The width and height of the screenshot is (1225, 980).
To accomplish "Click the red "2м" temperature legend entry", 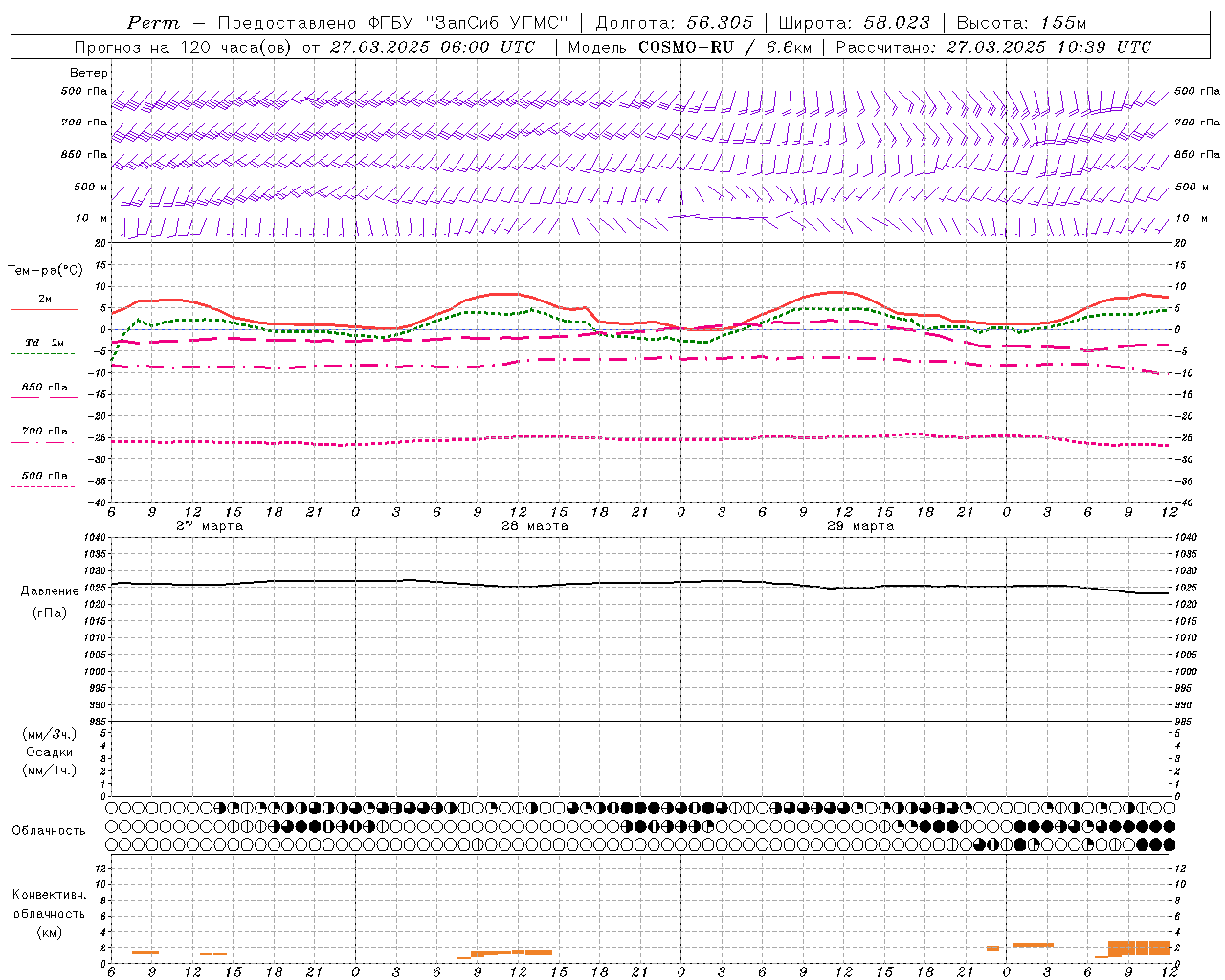I will tap(45, 299).
